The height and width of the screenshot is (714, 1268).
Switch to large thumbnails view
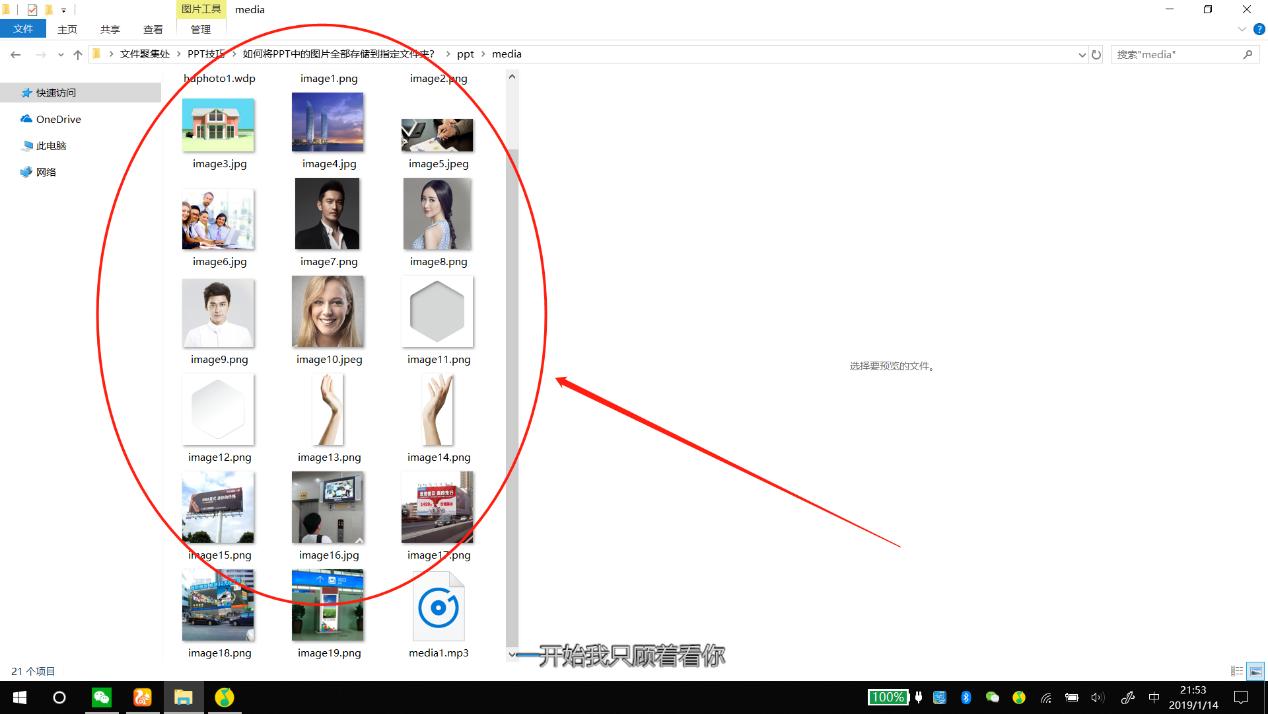(1255, 671)
